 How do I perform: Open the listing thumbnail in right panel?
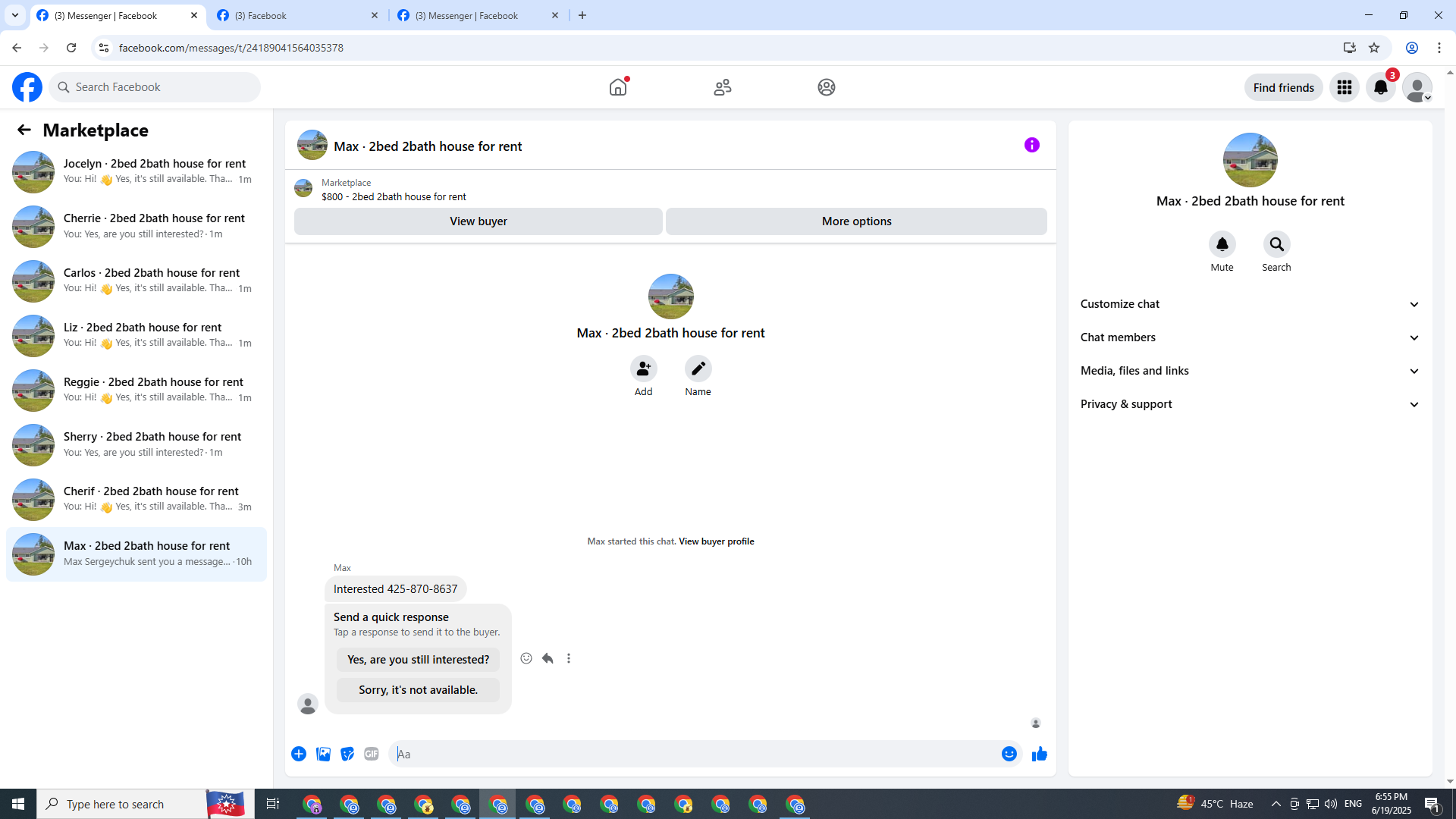coord(1250,160)
